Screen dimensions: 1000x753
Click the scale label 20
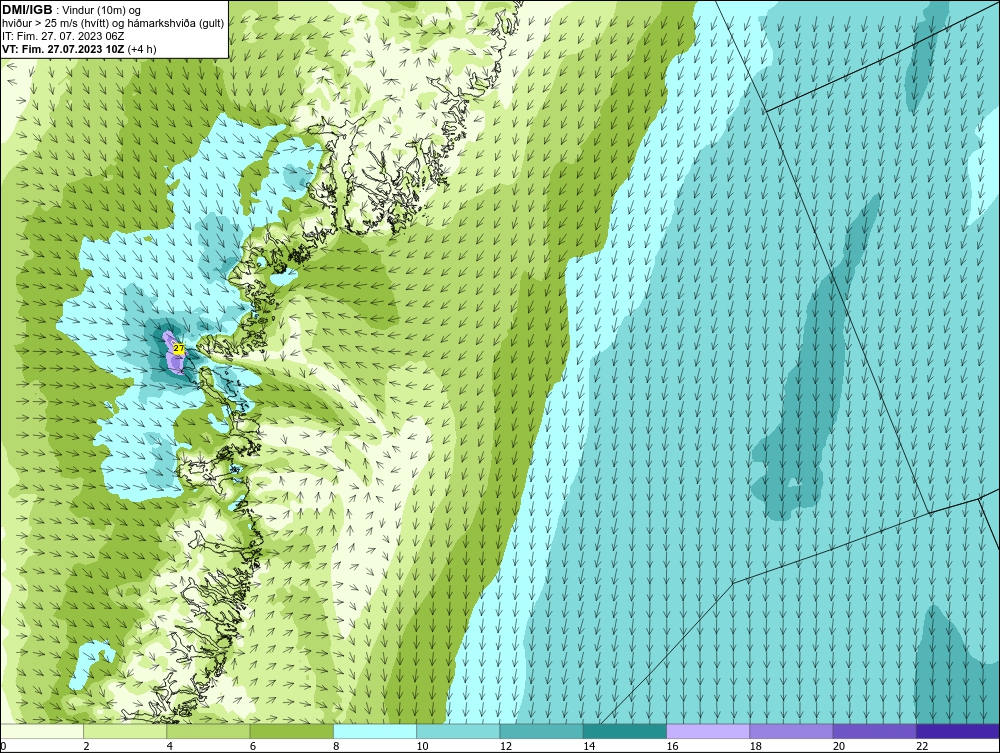coord(839,746)
